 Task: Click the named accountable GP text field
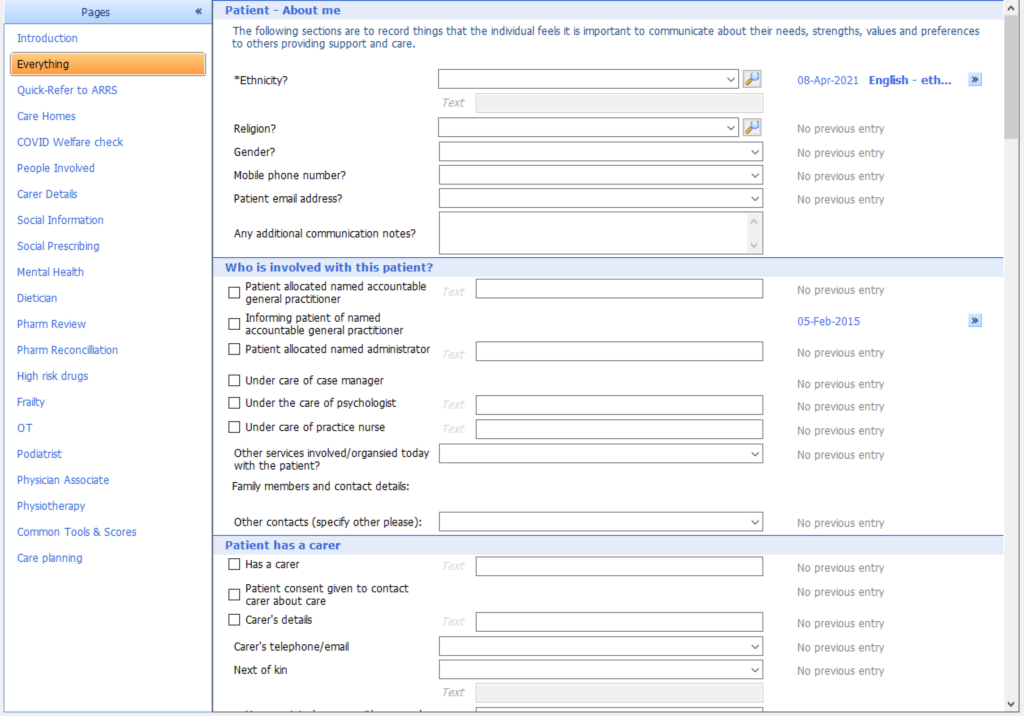pyautogui.click(x=619, y=289)
